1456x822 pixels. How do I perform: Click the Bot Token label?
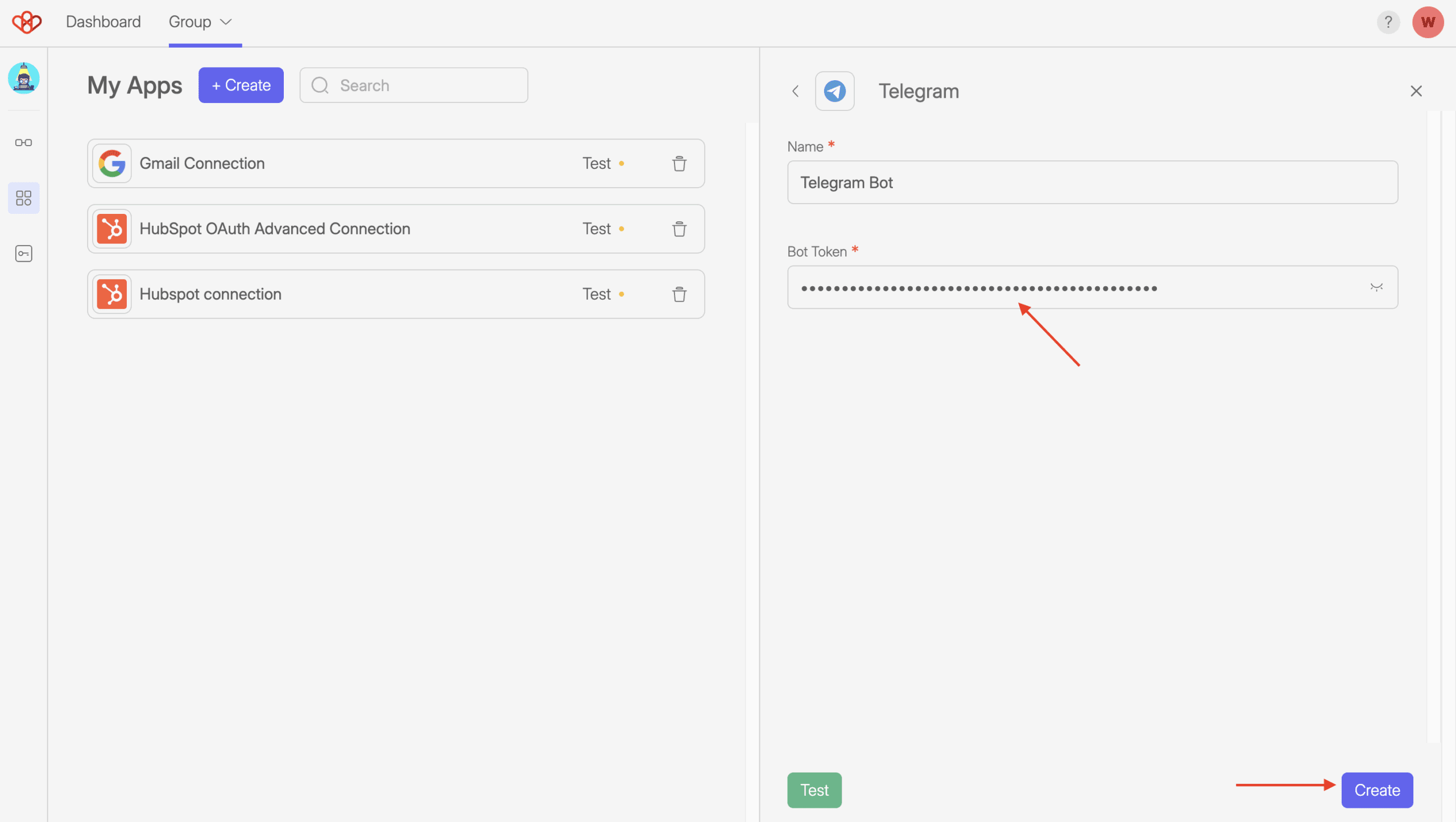[817, 251]
